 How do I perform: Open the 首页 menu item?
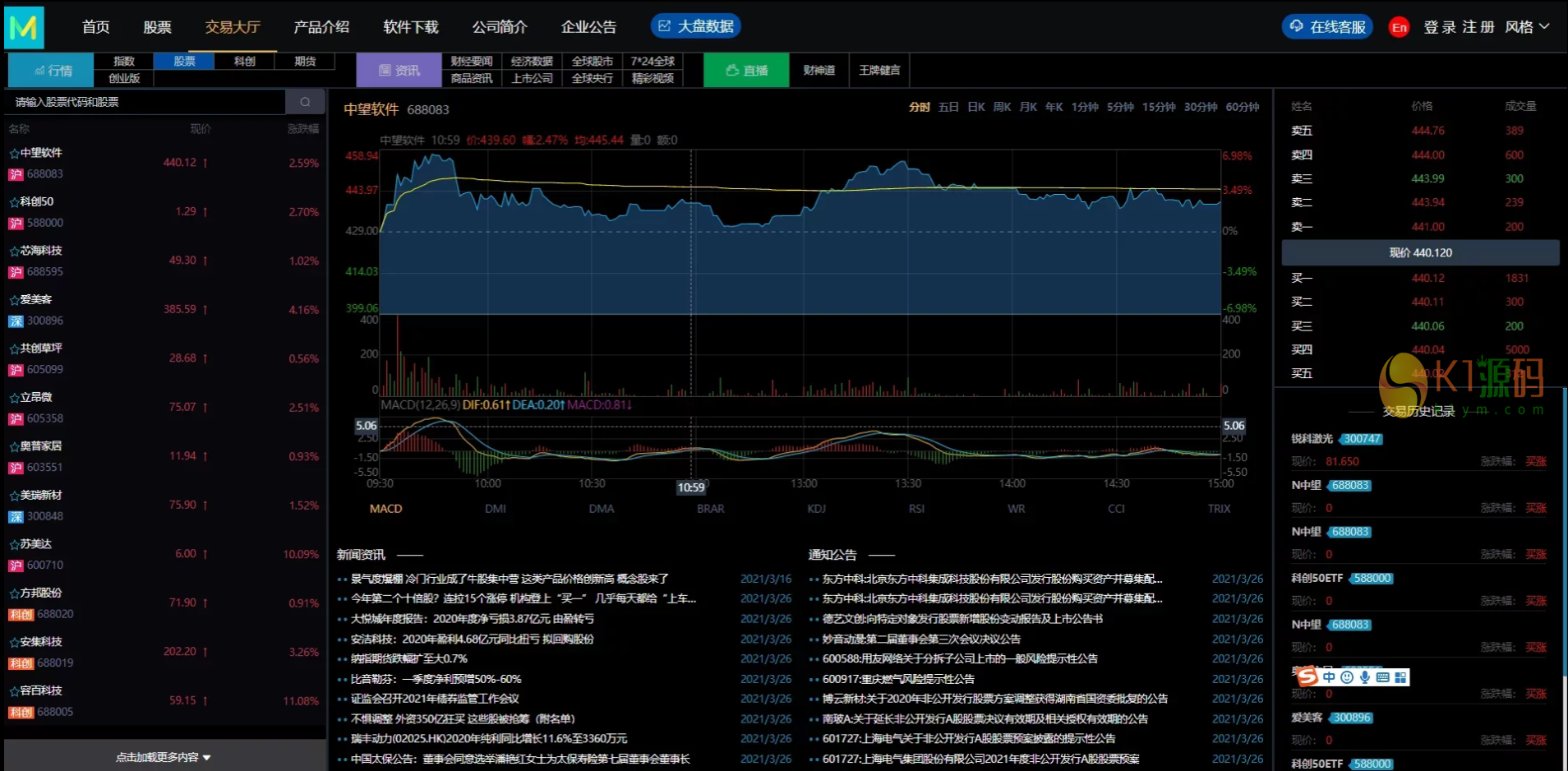[x=96, y=27]
